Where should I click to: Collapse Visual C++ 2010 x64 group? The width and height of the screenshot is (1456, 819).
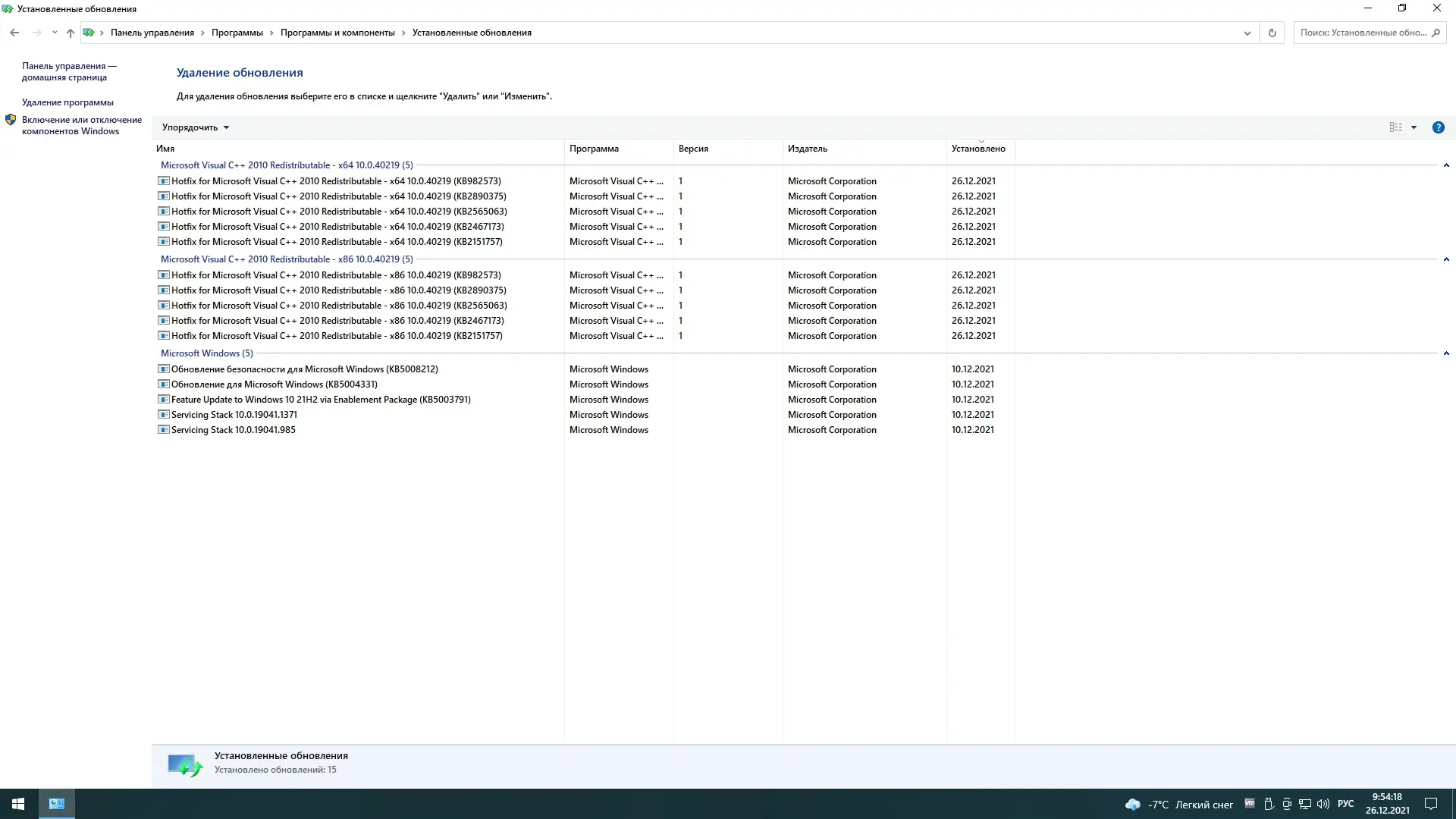pyautogui.click(x=1446, y=165)
